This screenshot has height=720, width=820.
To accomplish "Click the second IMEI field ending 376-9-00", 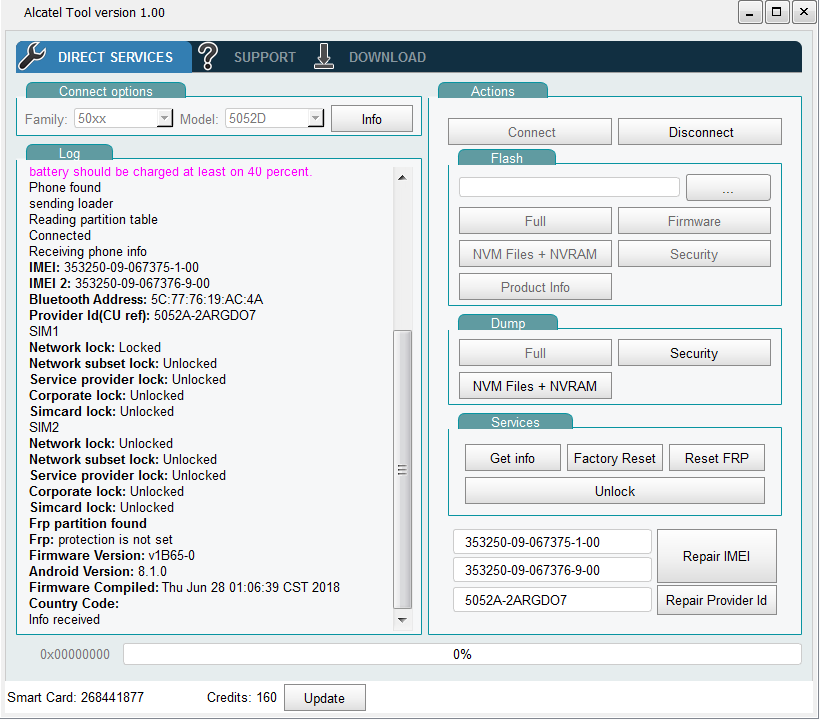I will coord(552,569).
